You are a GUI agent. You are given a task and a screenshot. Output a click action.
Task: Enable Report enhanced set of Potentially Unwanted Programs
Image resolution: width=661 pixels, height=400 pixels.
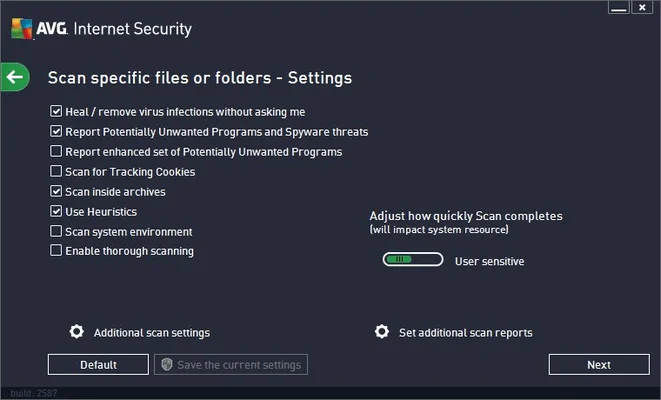(x=56, y=152)
